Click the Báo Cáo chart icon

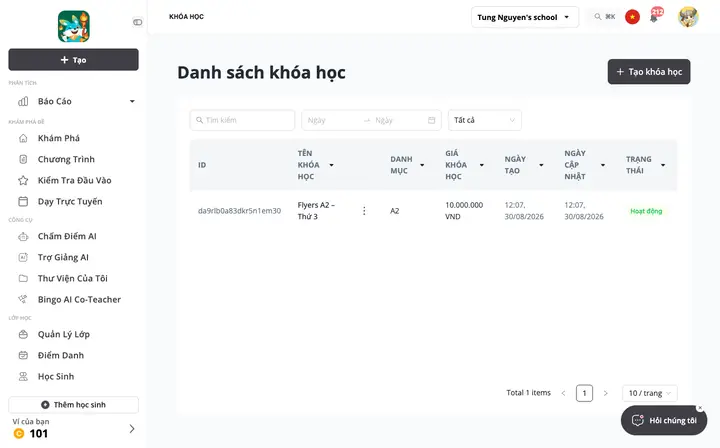23,101
